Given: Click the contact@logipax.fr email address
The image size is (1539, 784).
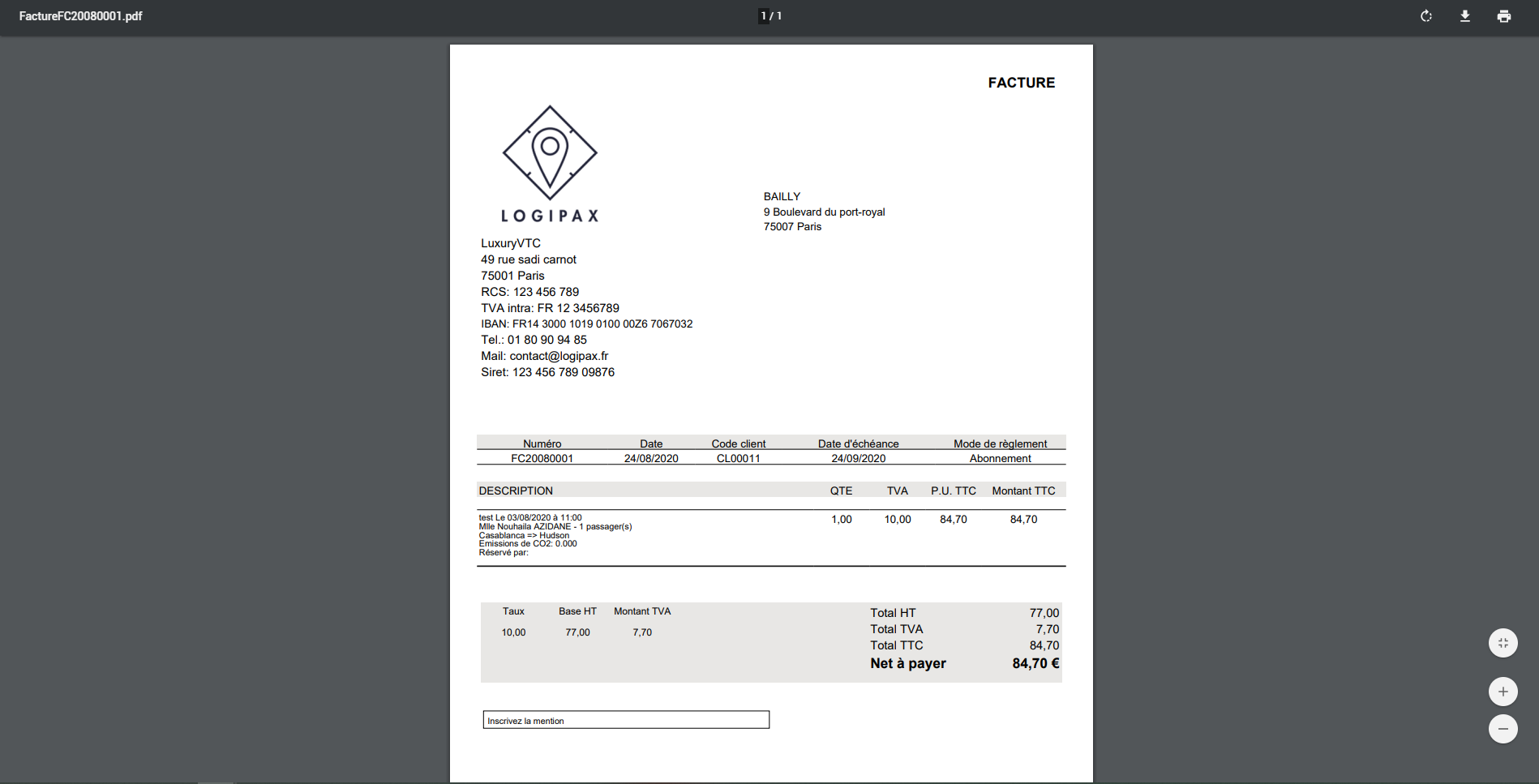Looking at the screenshot, I should coord(559,356).
